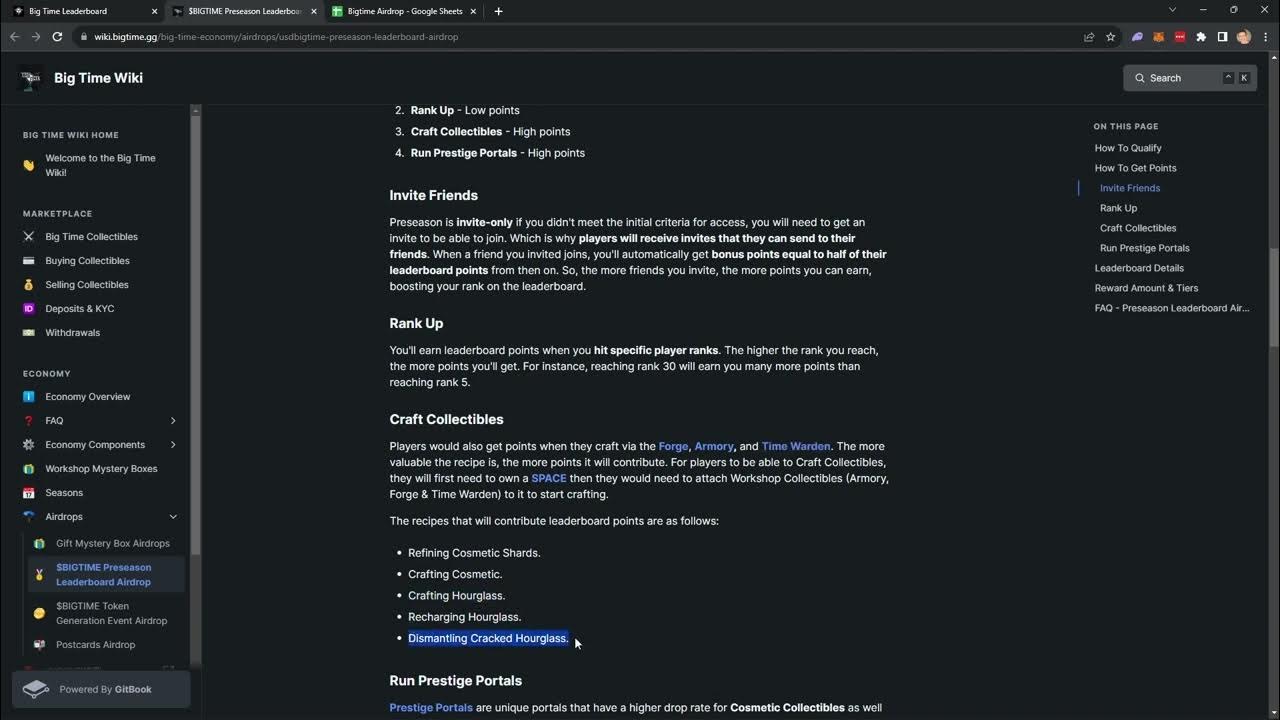
Task: Click the FAQ question mark icon
Action: (29, 421)
